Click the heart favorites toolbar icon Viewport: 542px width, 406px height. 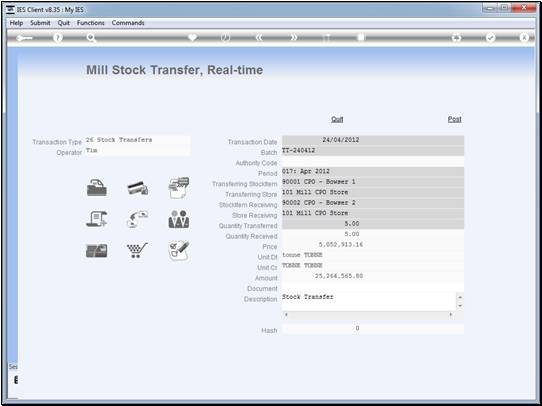click(x=192, y=38)
